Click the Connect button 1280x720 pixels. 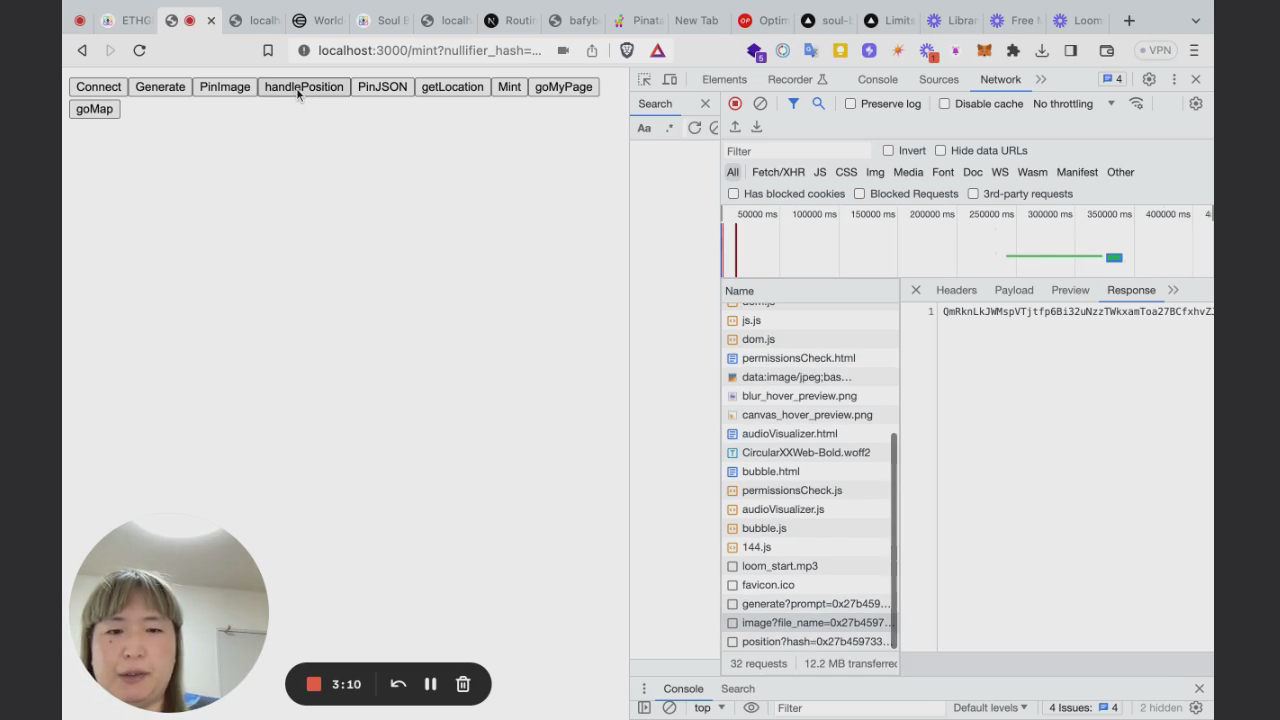(x=98, y=87)
